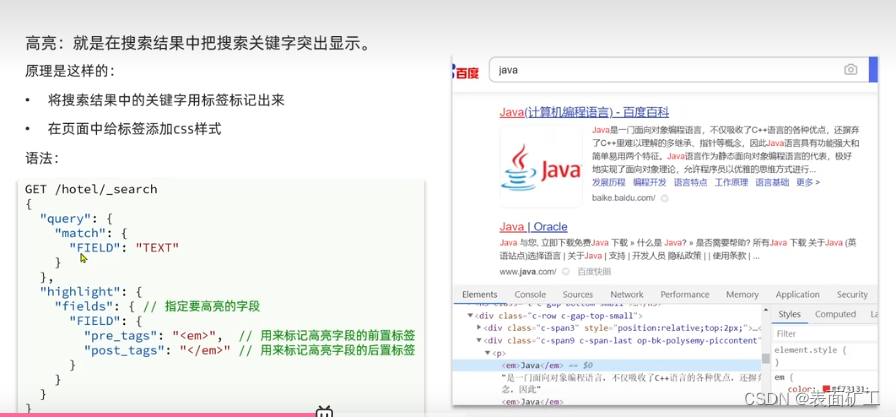This screenshot has width=896, height=417.
Task: Click the www.java.com/ URL text
Action: 527,271
